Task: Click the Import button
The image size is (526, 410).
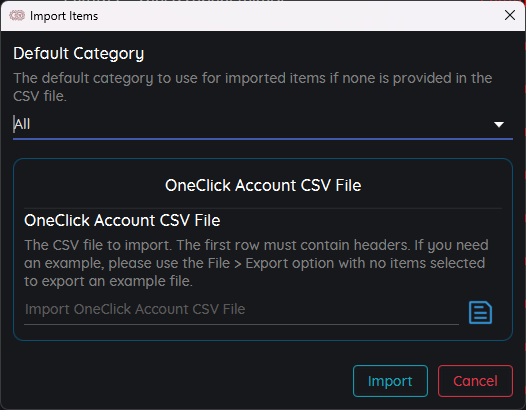Action: 390,381
